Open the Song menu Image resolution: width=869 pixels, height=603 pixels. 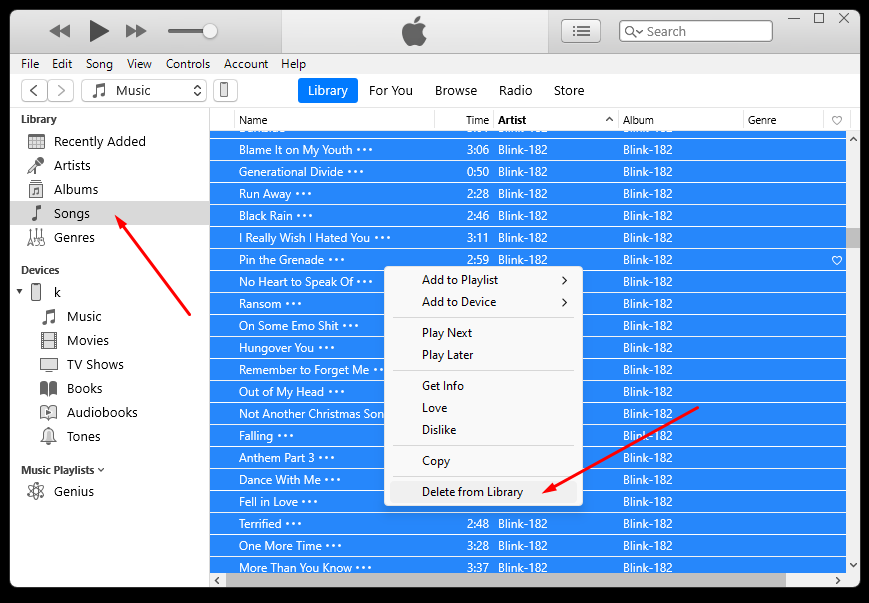[x=99, y=64]
